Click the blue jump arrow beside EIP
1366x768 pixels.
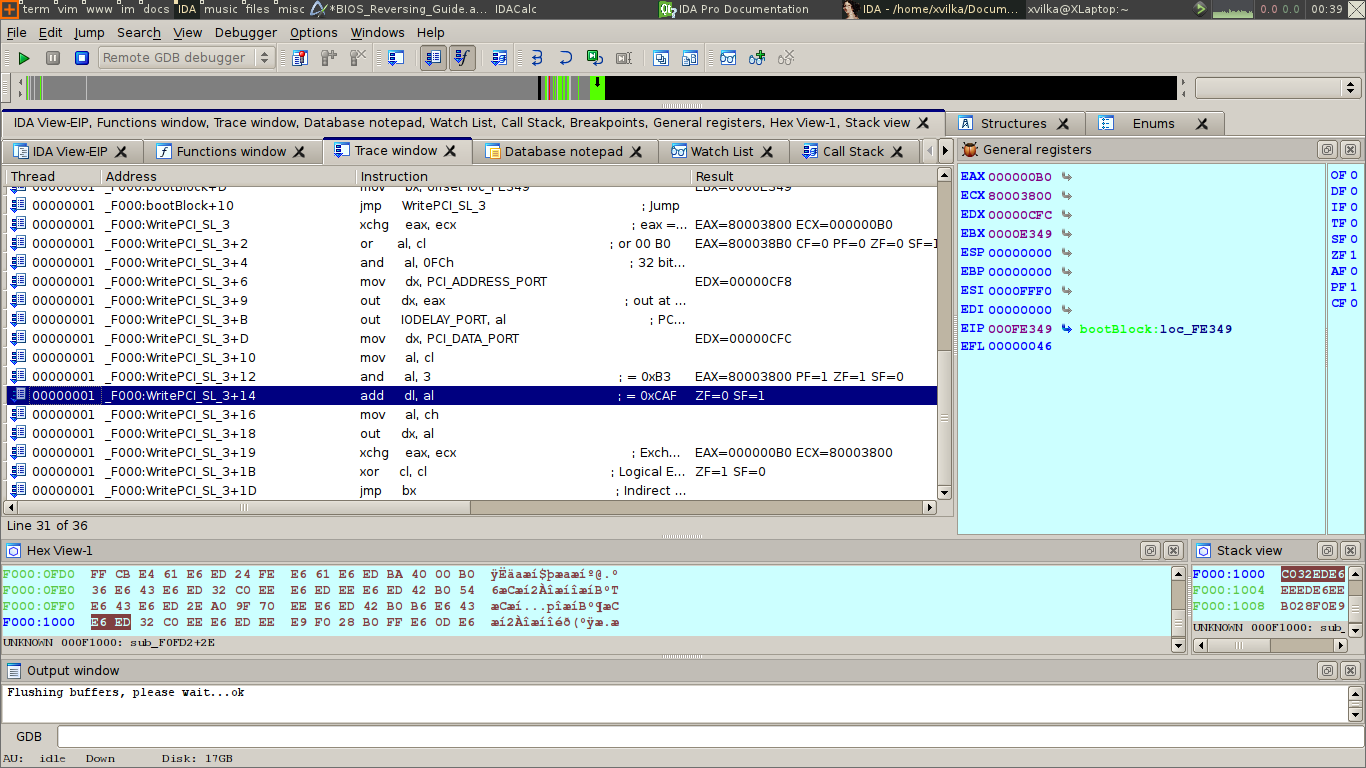1067,329
